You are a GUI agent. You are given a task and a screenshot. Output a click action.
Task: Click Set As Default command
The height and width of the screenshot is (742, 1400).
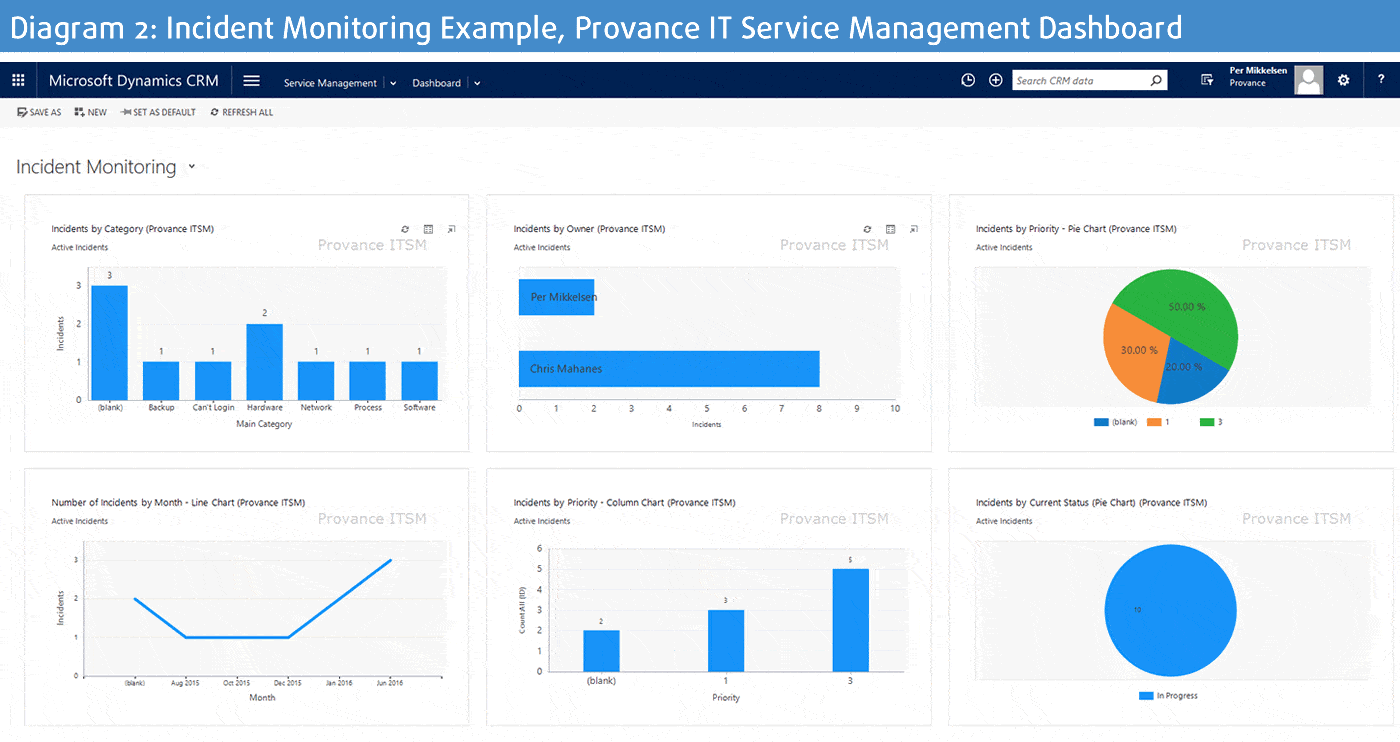click(158, 113)
